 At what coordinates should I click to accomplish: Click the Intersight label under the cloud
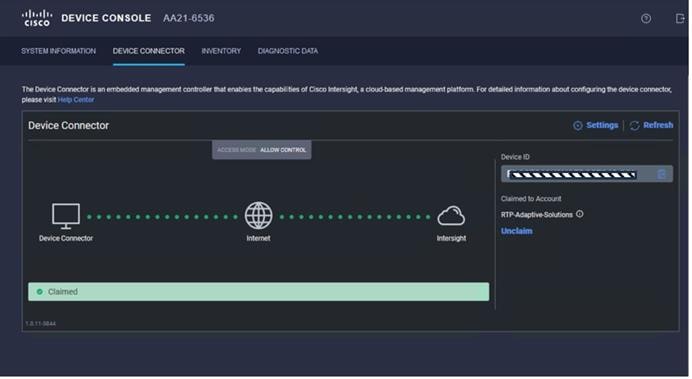click(451, 238)
